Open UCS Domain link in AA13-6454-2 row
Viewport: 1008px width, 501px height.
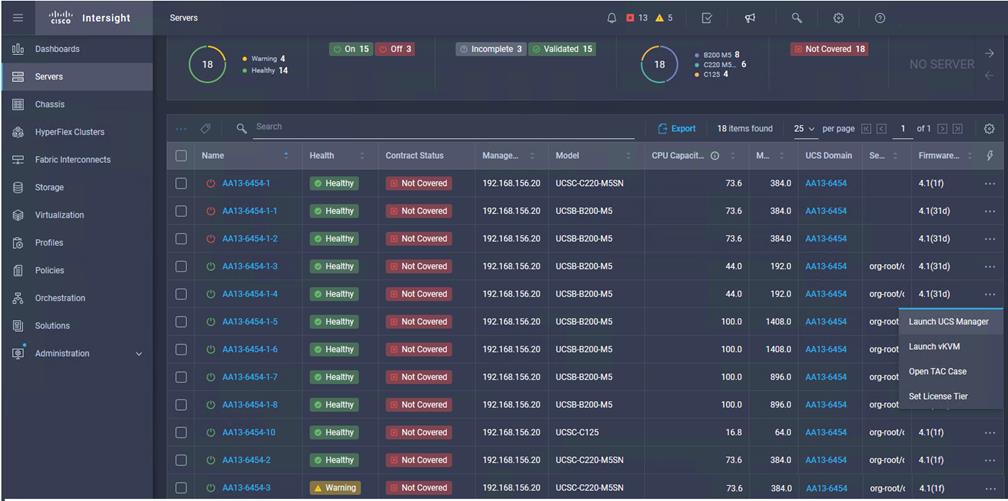click(x=826, y=460)
